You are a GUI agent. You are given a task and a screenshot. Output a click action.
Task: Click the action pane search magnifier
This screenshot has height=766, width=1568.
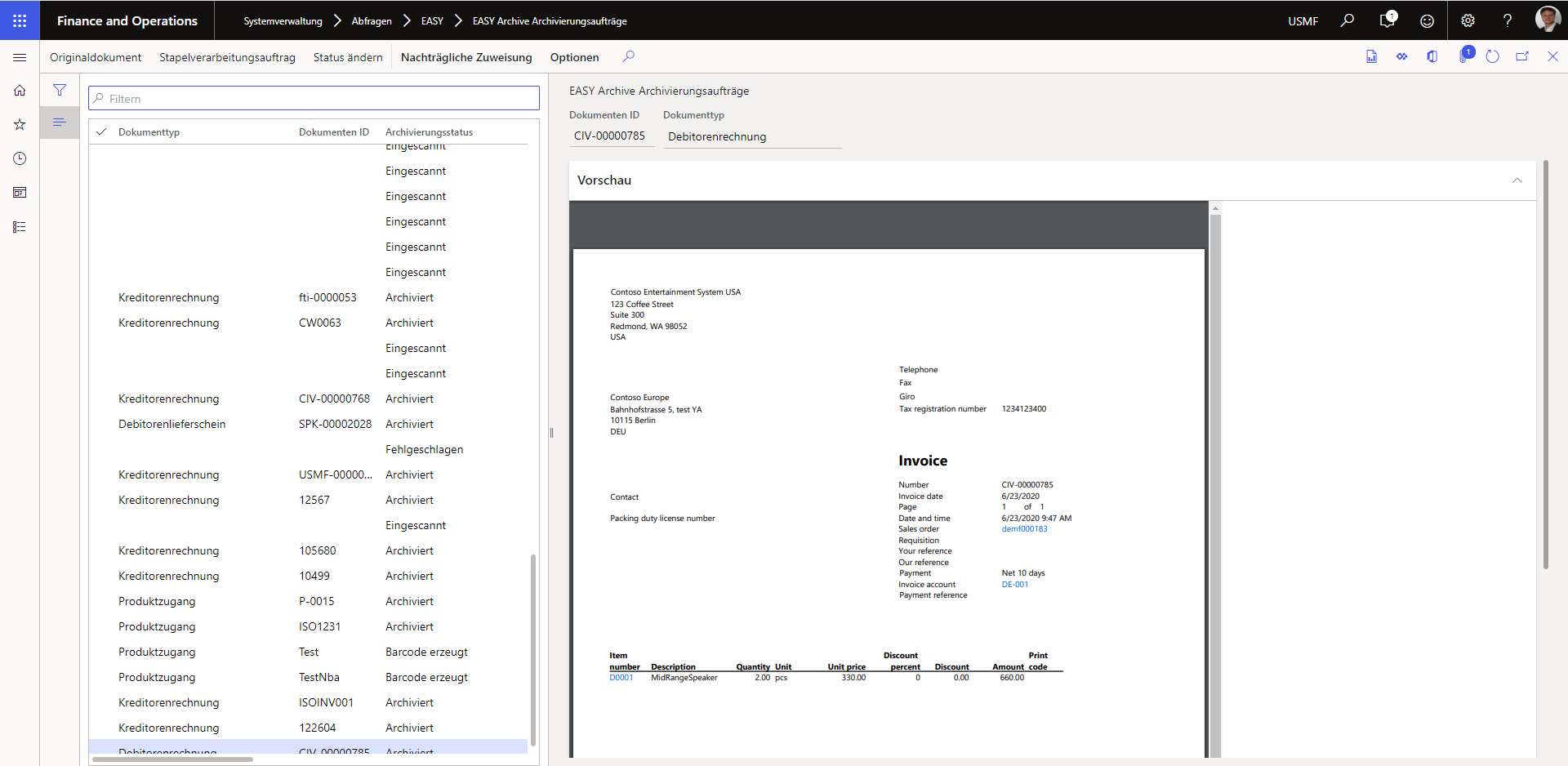coord(628,56)
